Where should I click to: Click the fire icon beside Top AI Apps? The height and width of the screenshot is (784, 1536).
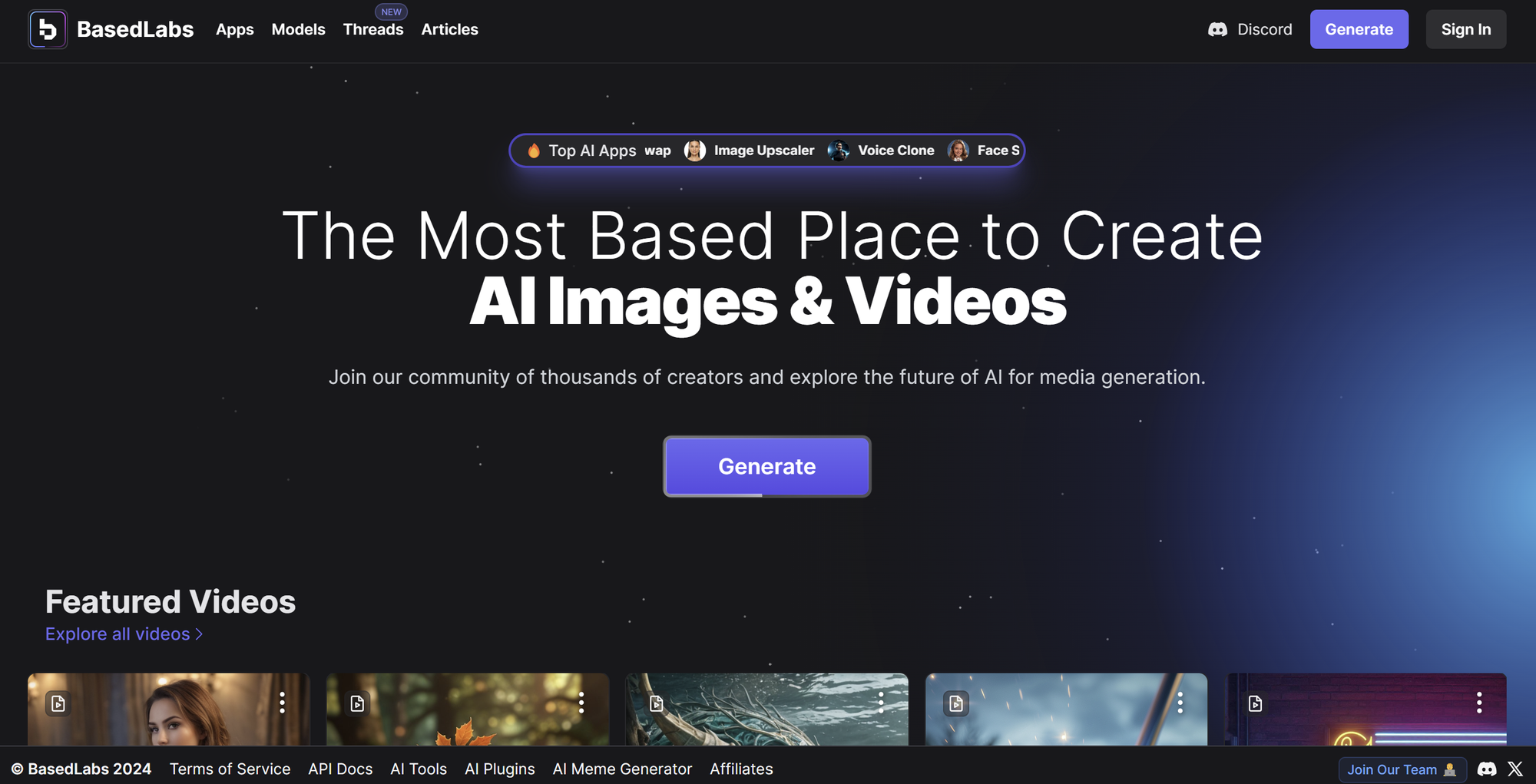point(534,151)
